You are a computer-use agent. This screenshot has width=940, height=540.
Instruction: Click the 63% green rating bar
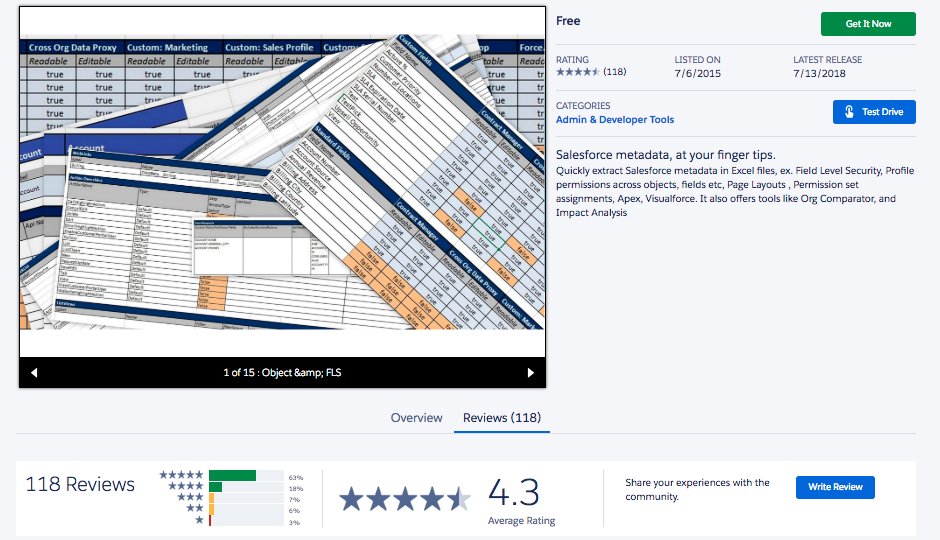233,476
